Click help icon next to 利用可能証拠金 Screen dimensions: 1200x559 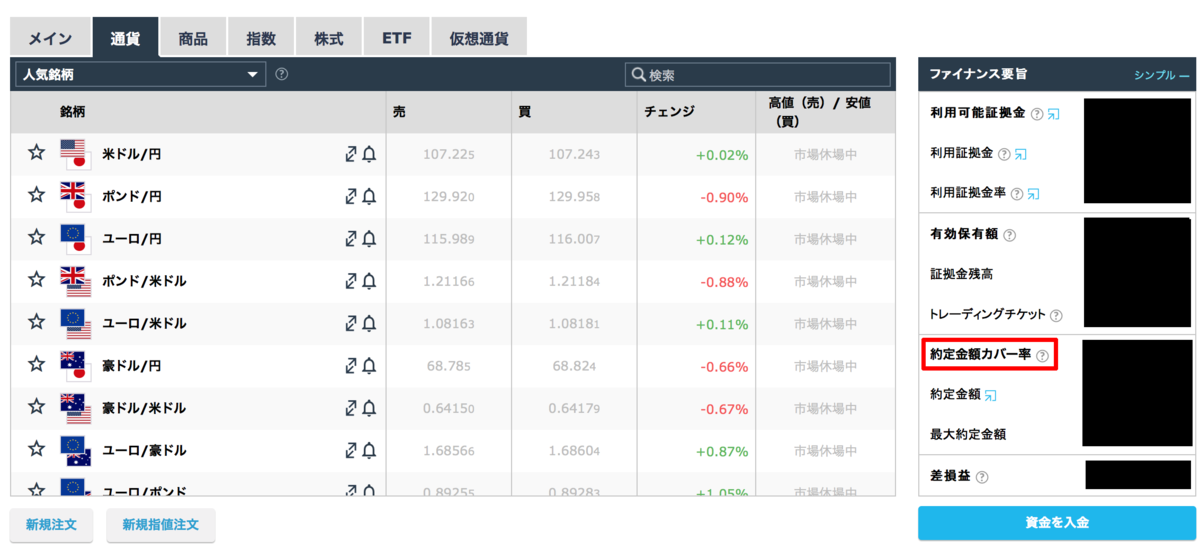[1037, 114]
